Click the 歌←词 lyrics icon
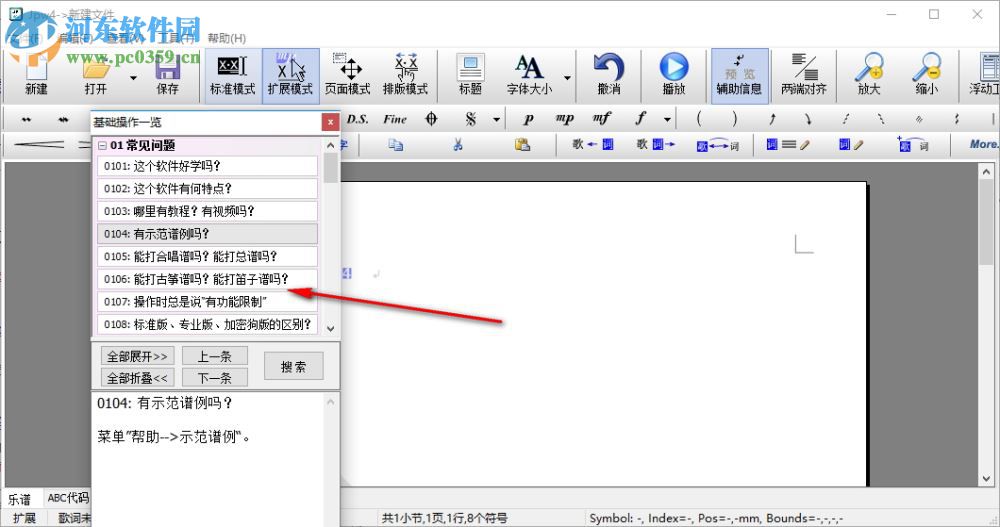The image size is (1000, 527). tap(592, 145)
